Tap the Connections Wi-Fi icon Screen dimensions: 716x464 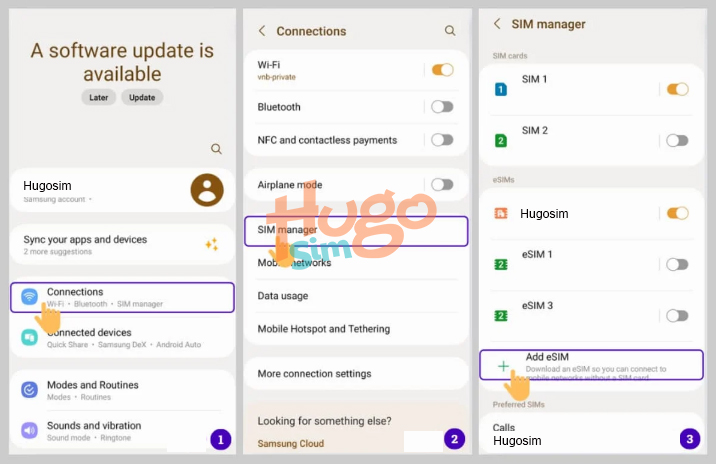tap(29, 297)
